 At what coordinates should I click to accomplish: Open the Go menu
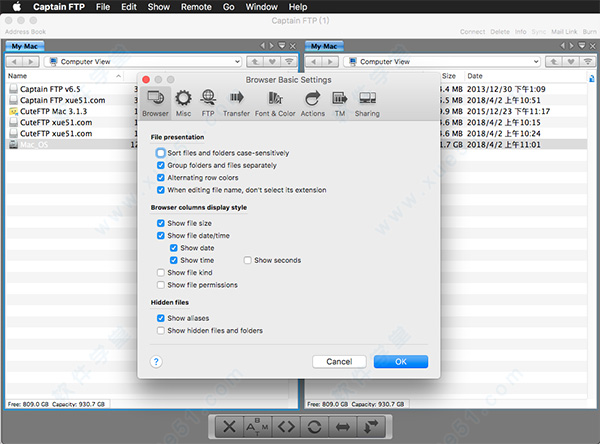(x=228, y=7)
